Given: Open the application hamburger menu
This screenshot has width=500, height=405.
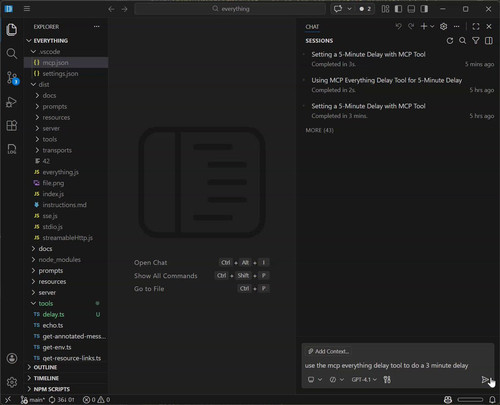Looking at the screenshot, I should coord(27,9).
